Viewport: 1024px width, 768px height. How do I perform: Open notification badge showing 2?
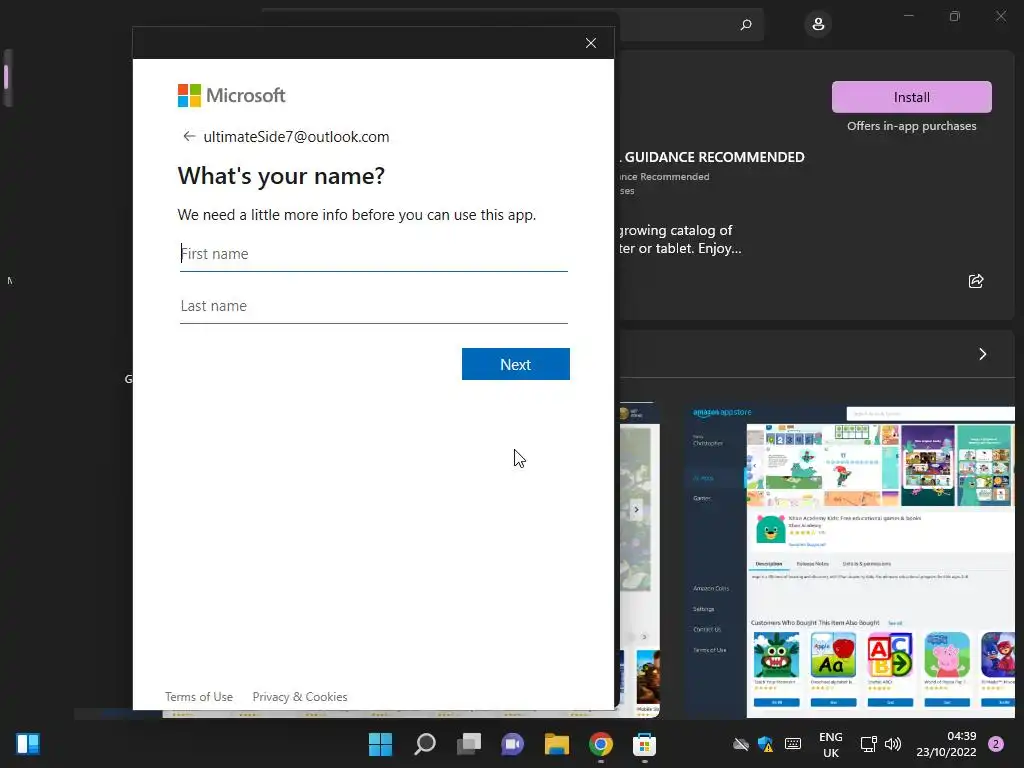click(996, 744)
